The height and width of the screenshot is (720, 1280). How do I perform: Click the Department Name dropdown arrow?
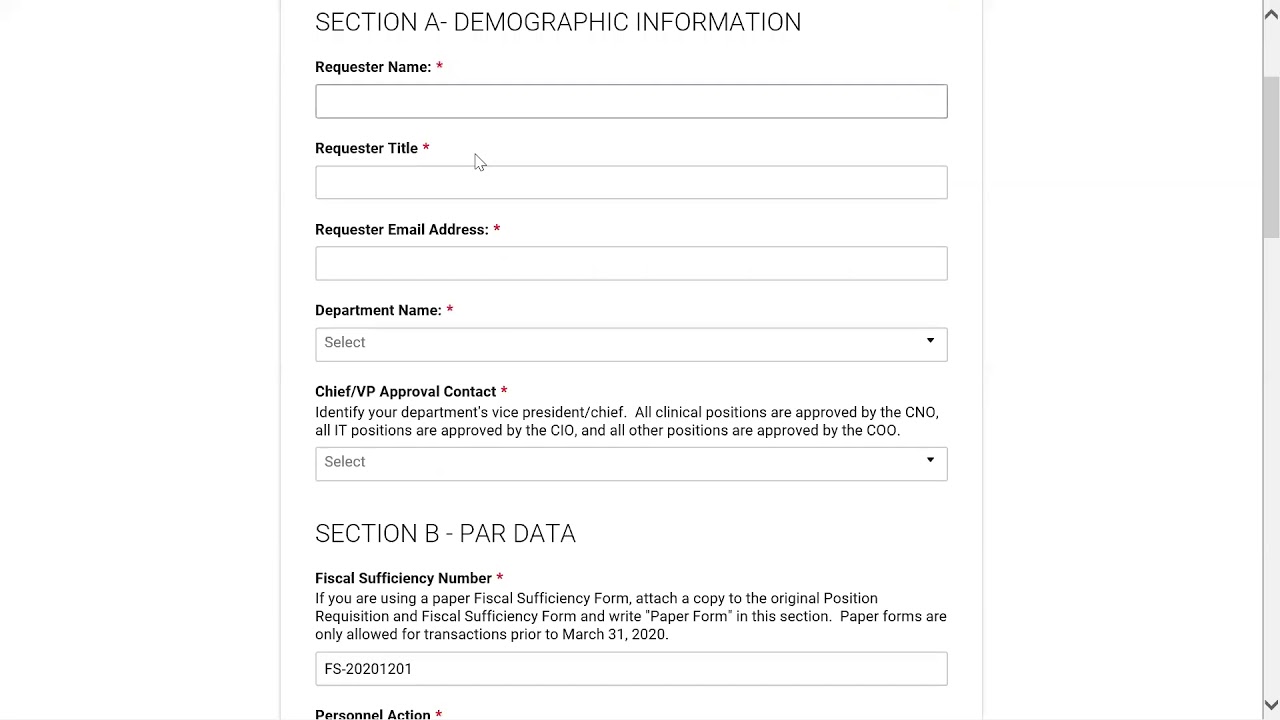click(930, 342)
